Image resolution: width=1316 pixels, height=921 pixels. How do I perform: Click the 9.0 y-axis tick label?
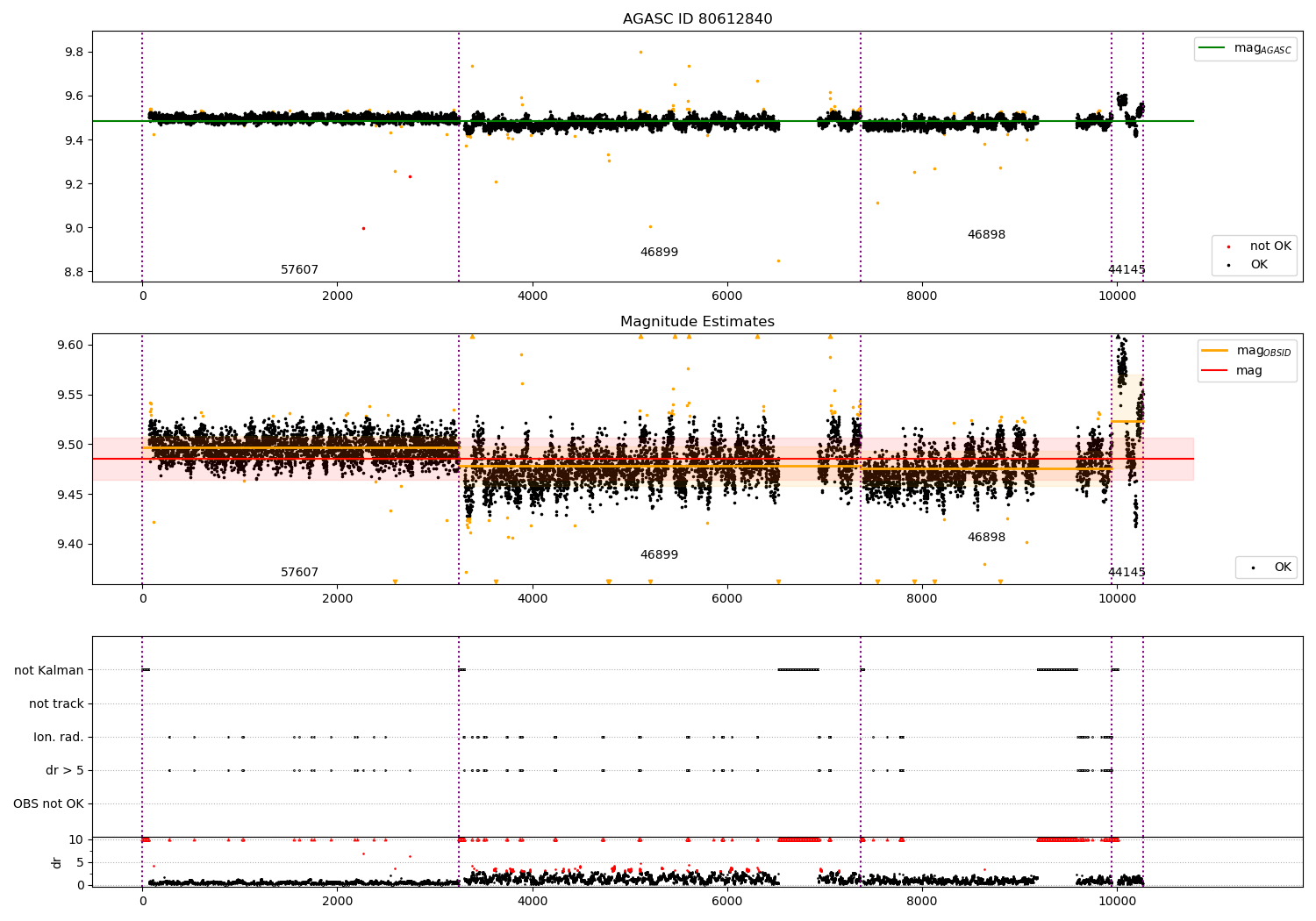point(75,228)
